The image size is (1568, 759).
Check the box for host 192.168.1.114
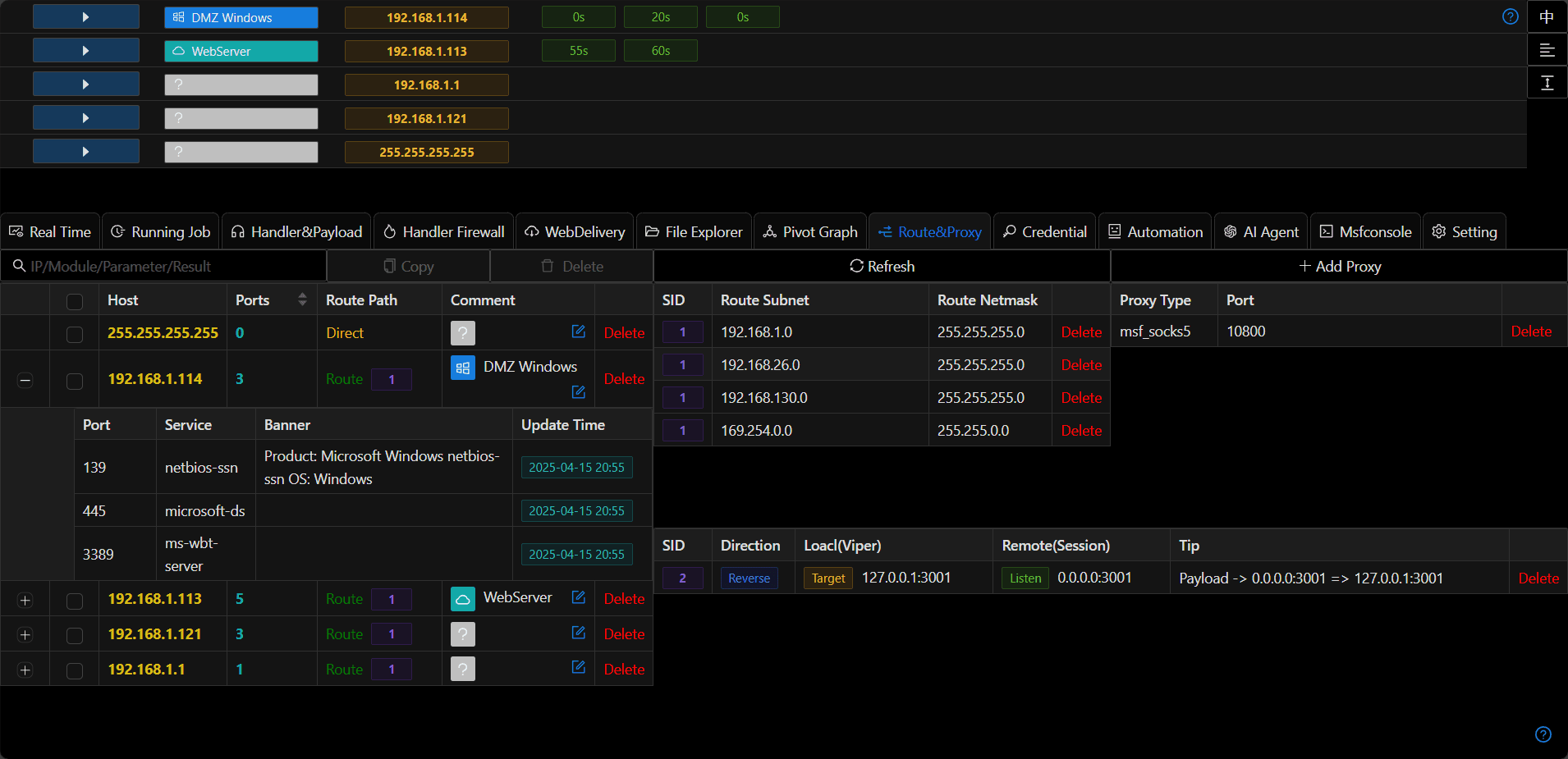(x=75, y=381)
